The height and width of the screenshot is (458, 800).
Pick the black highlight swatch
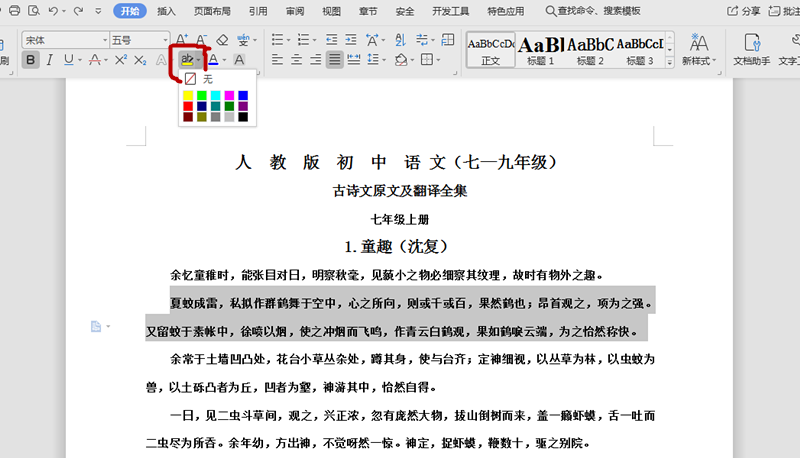tap(243, 117)
